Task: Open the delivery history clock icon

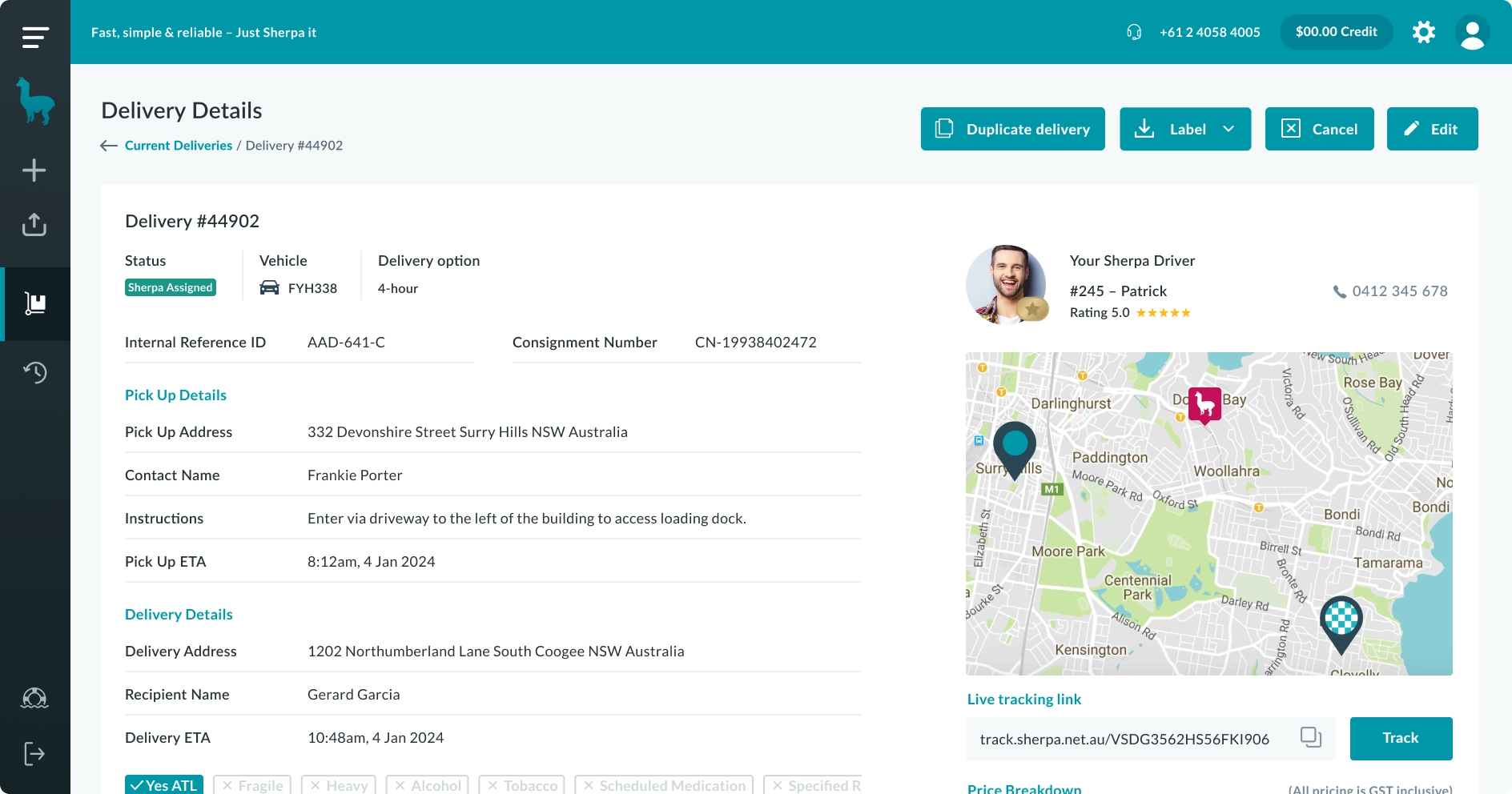Action: pos(34,372)
